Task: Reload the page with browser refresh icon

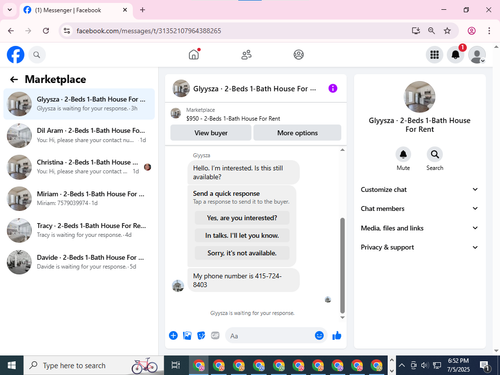Action: coord(46,31)
